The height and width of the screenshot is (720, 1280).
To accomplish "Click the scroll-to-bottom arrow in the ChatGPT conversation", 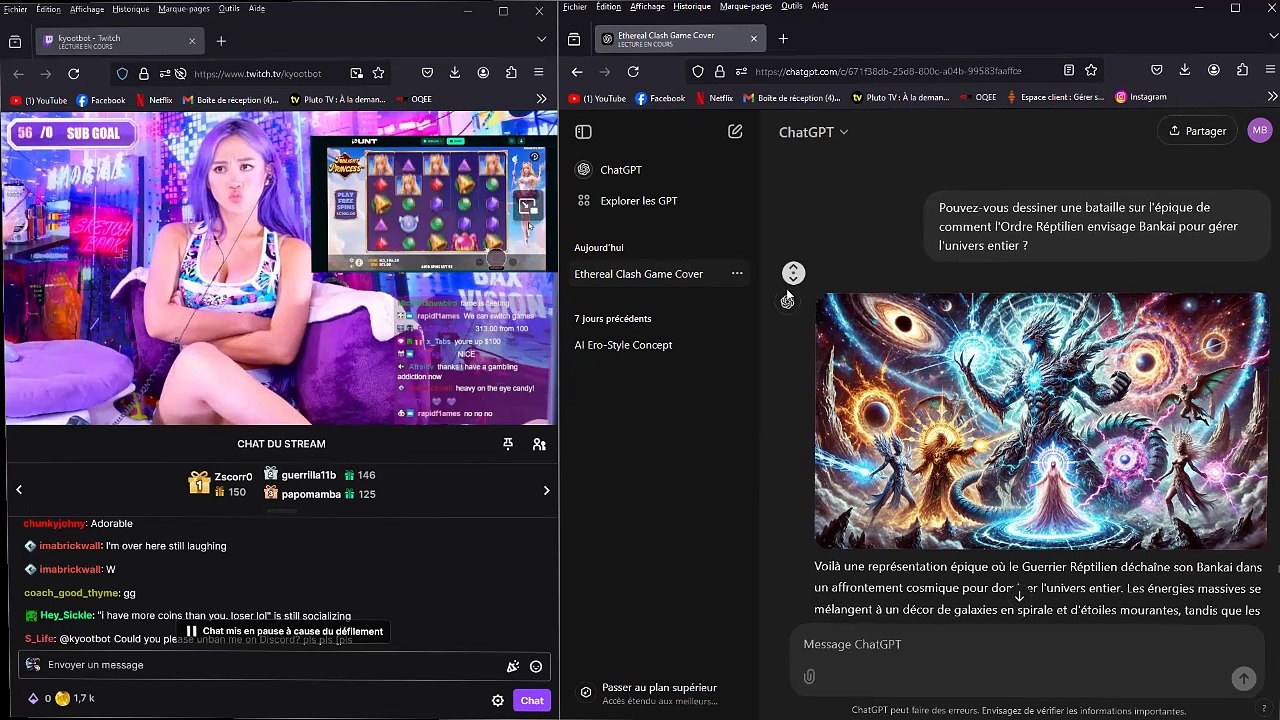I will point(1019,596).
